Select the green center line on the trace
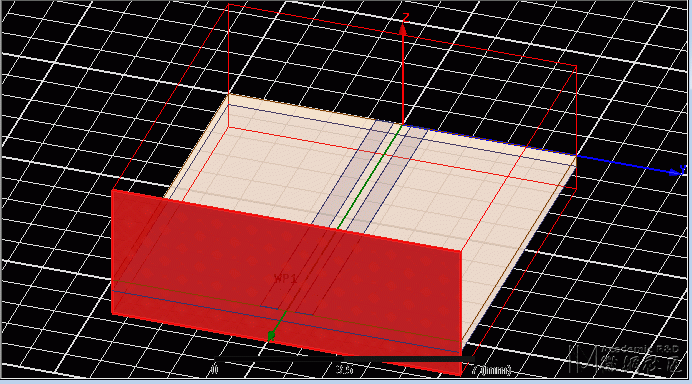This screenshot has height=384, width=692. [x=370, y=177]
